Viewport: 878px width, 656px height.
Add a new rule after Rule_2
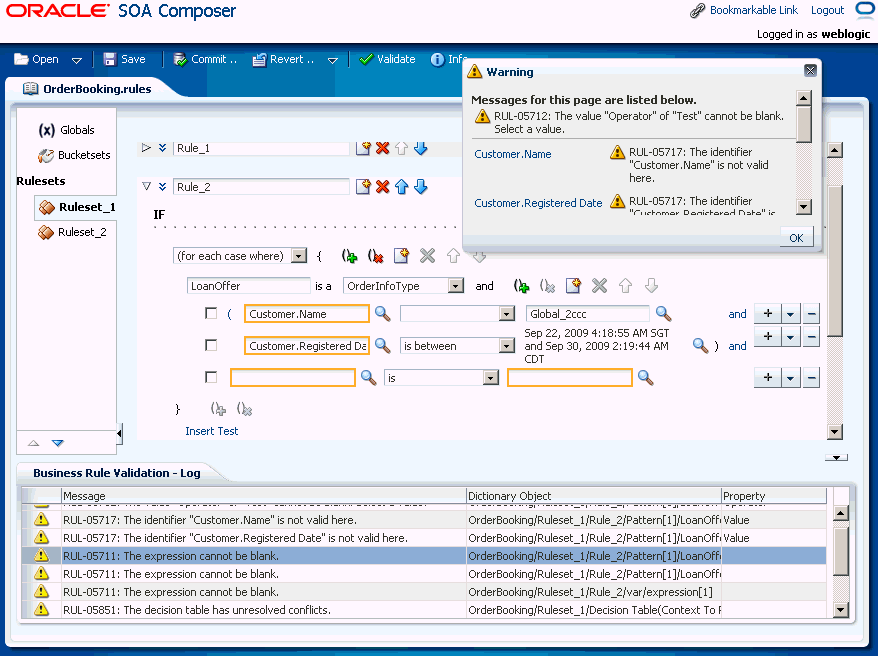363,187
